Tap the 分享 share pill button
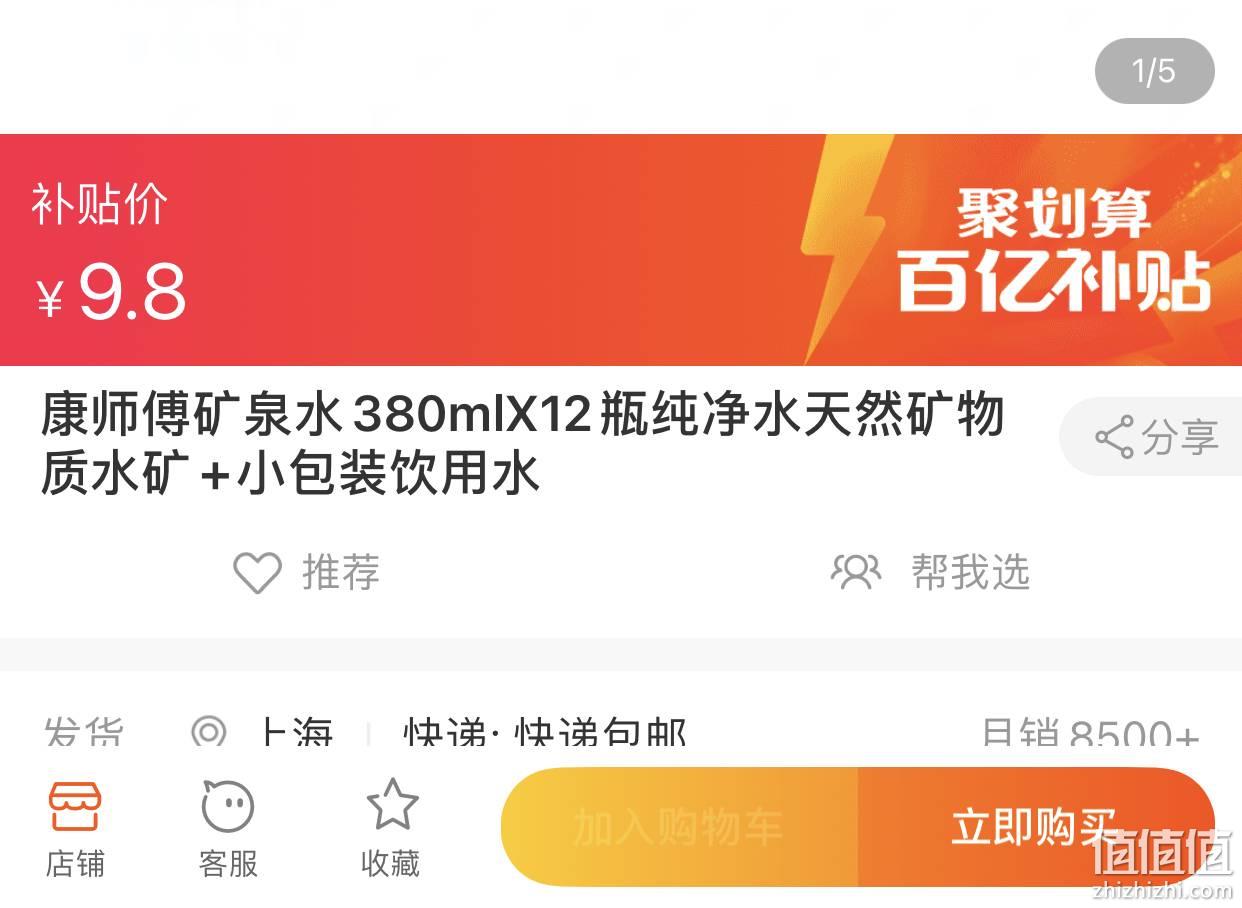The height and width of the screenshot is (908, 1242). point(1150,437)
